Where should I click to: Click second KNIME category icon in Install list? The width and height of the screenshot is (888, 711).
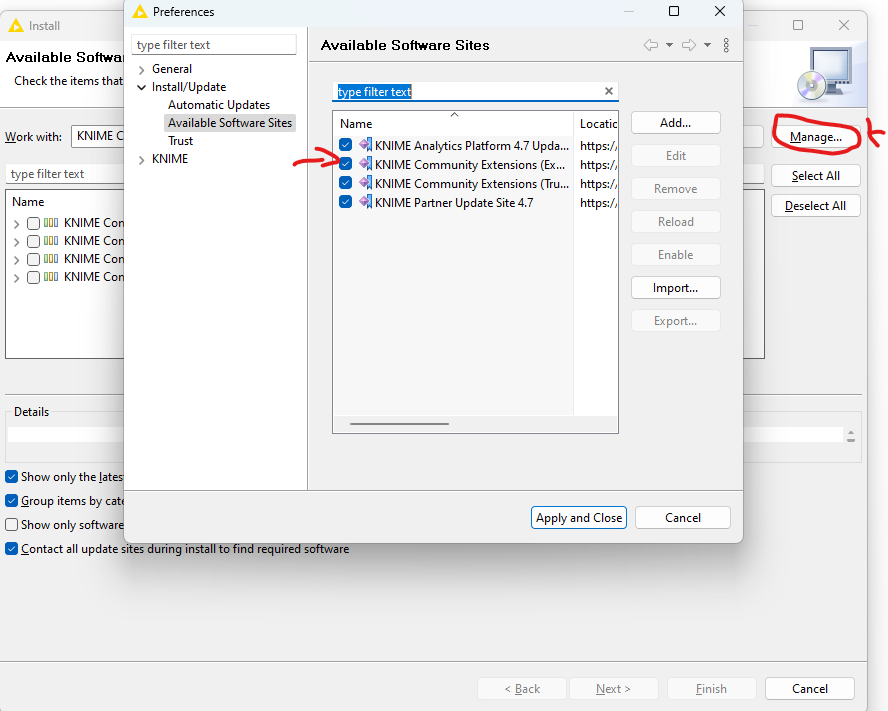(51, 240)
